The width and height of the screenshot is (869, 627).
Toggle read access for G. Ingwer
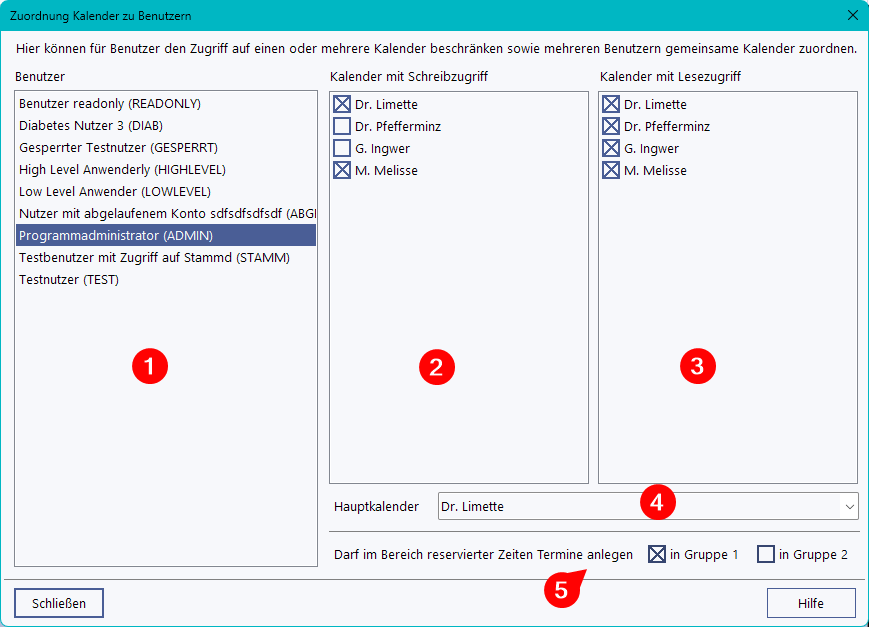[x=611, y=149]
